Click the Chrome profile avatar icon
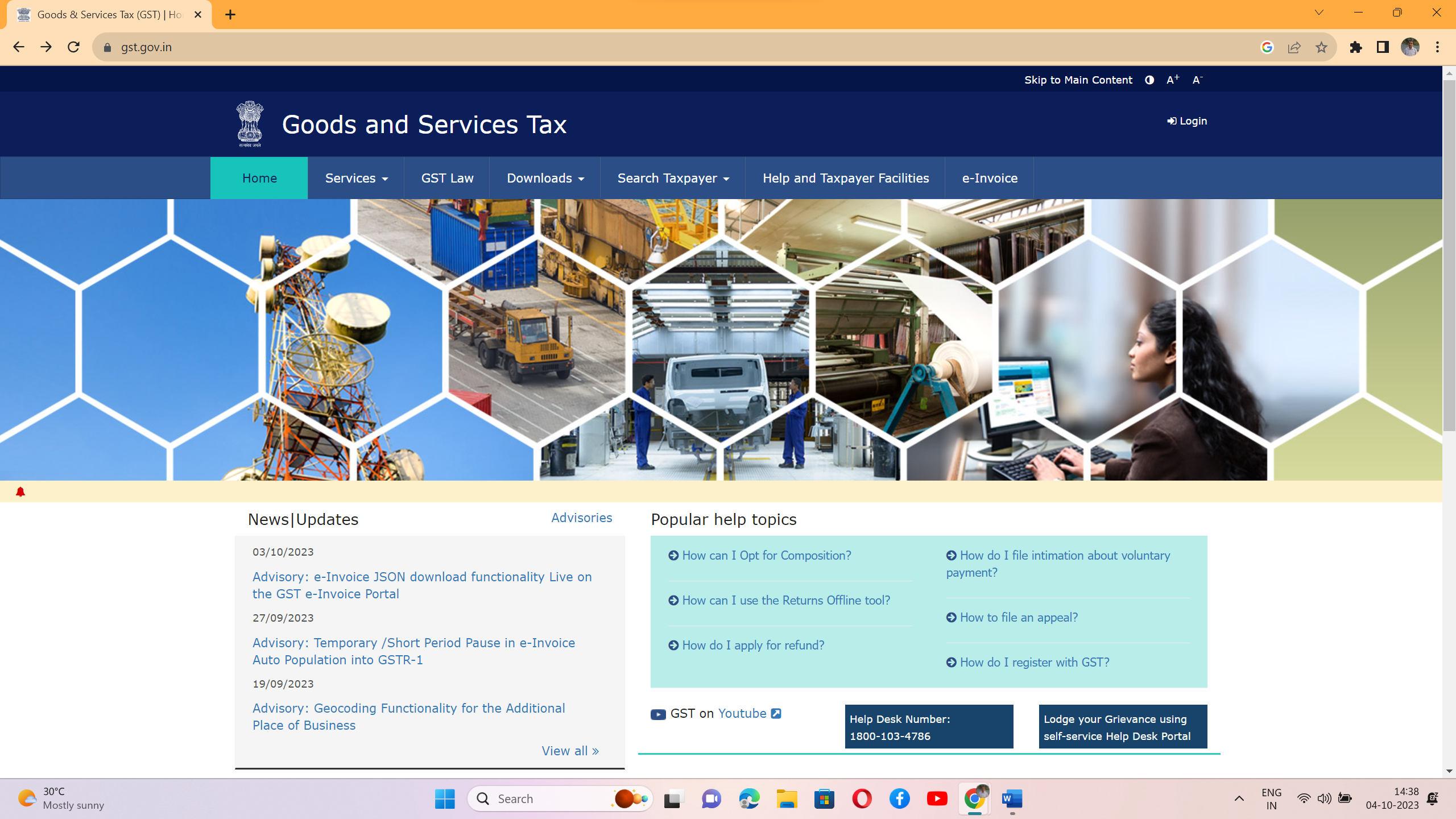This screenshot has height=819, width=1456. pos(1409,47)
